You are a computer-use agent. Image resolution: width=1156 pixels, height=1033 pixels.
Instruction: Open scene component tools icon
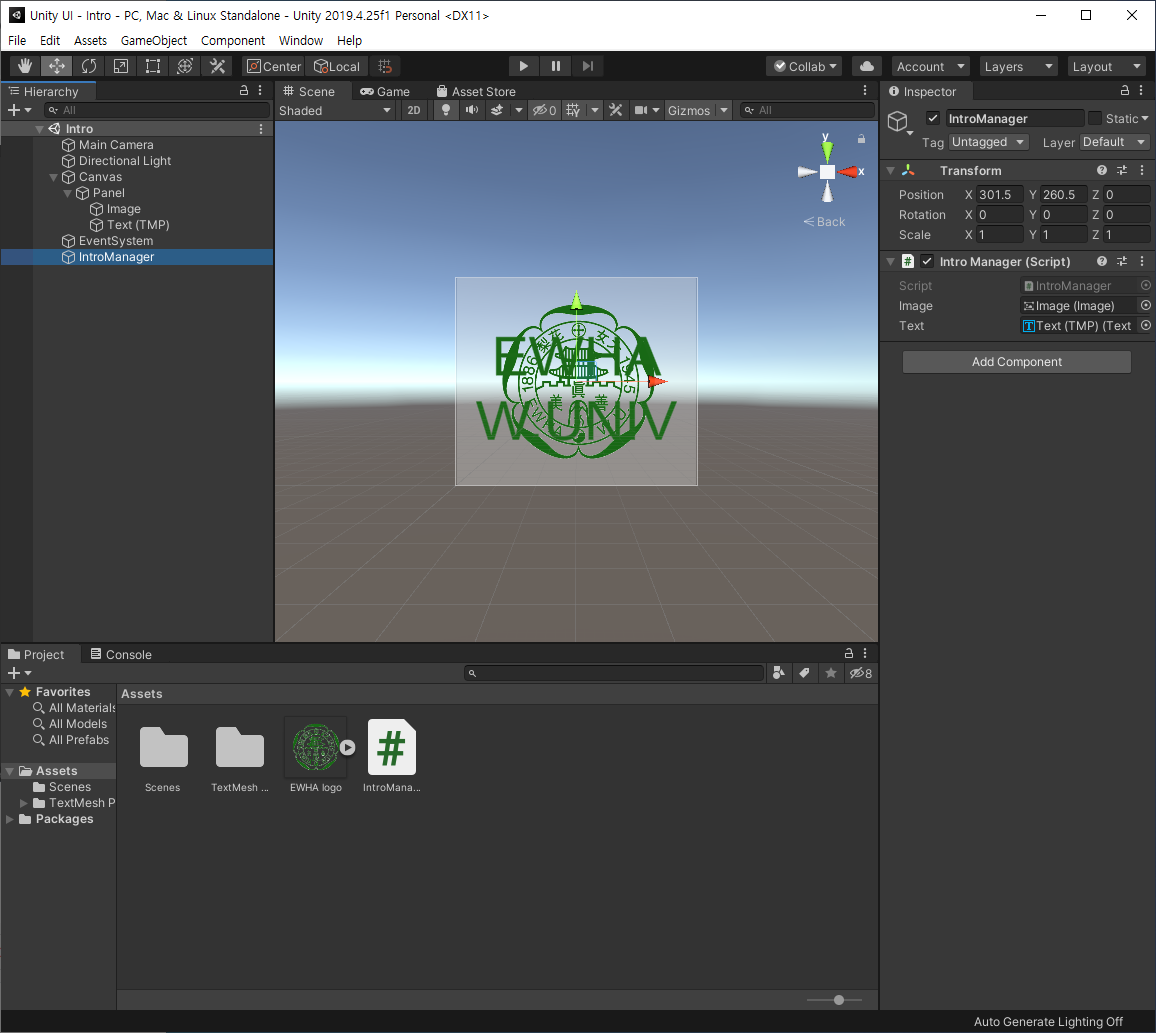[x=616, y=110]
